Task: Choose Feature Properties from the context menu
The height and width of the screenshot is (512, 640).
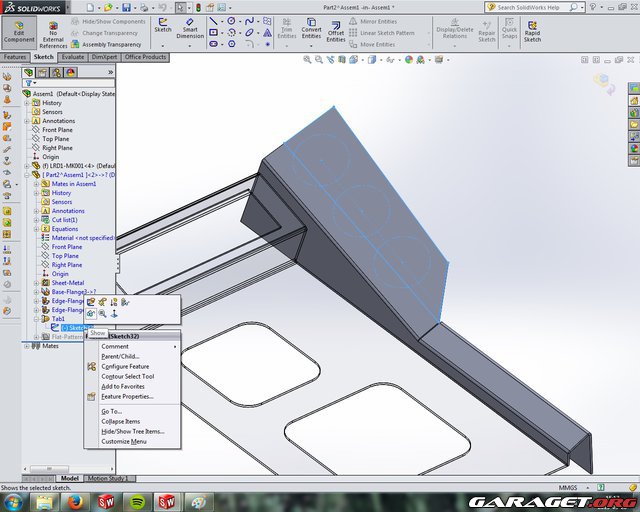Action: tap(126, 396)
